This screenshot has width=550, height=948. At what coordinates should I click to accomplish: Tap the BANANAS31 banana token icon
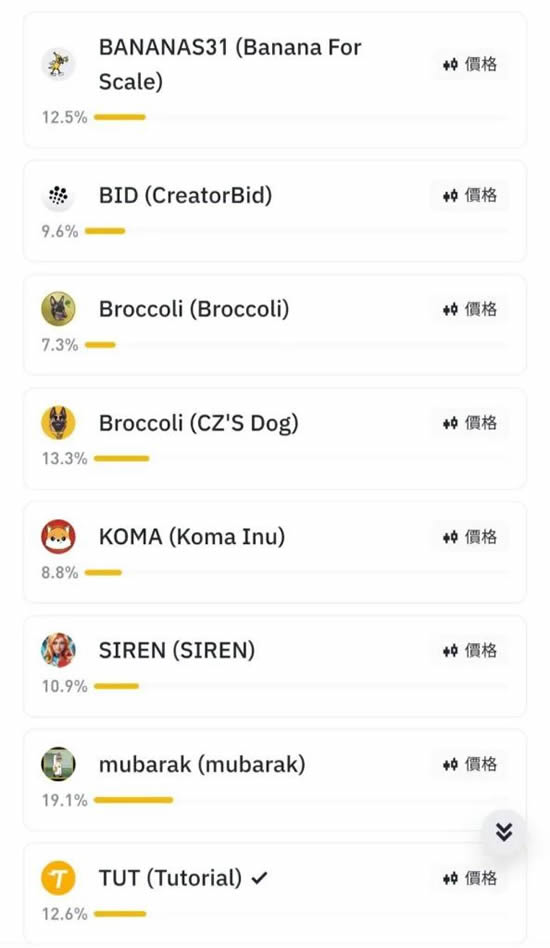[x=58, y=64]
